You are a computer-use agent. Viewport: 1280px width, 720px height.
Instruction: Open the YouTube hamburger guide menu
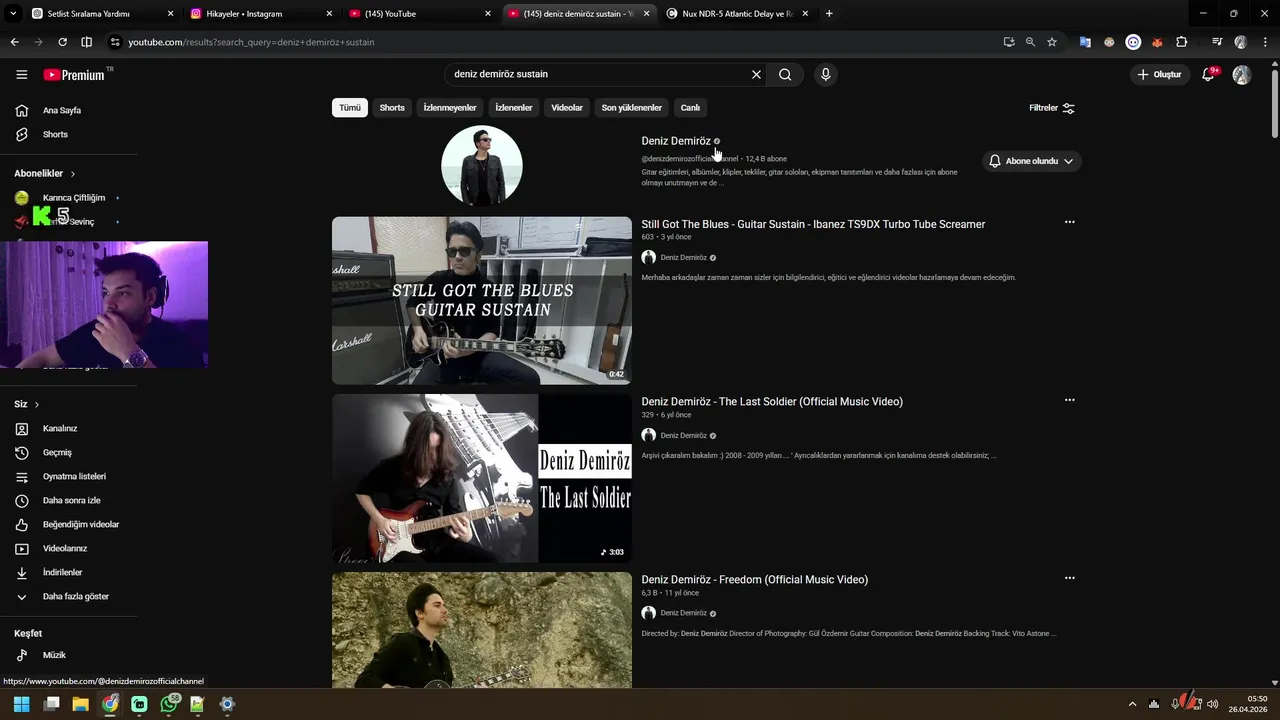point(21,74)
